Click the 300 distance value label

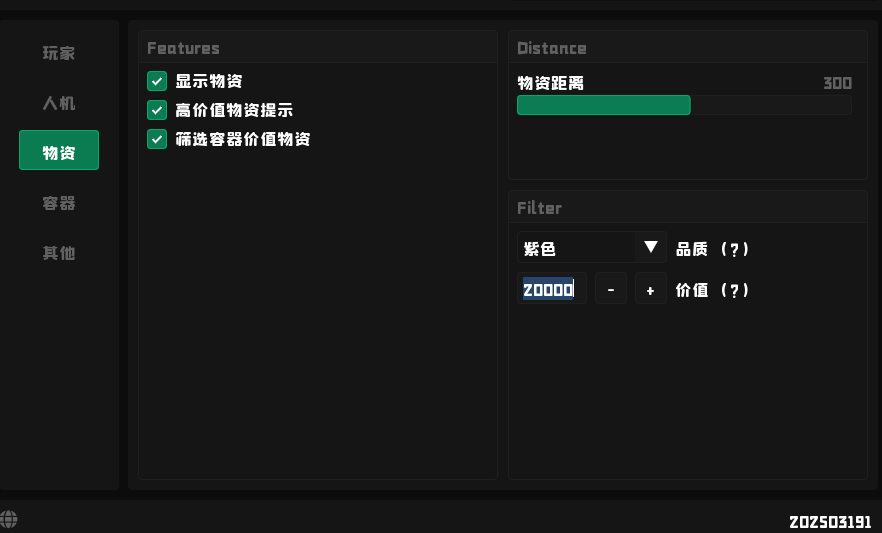tap(837, 83)
